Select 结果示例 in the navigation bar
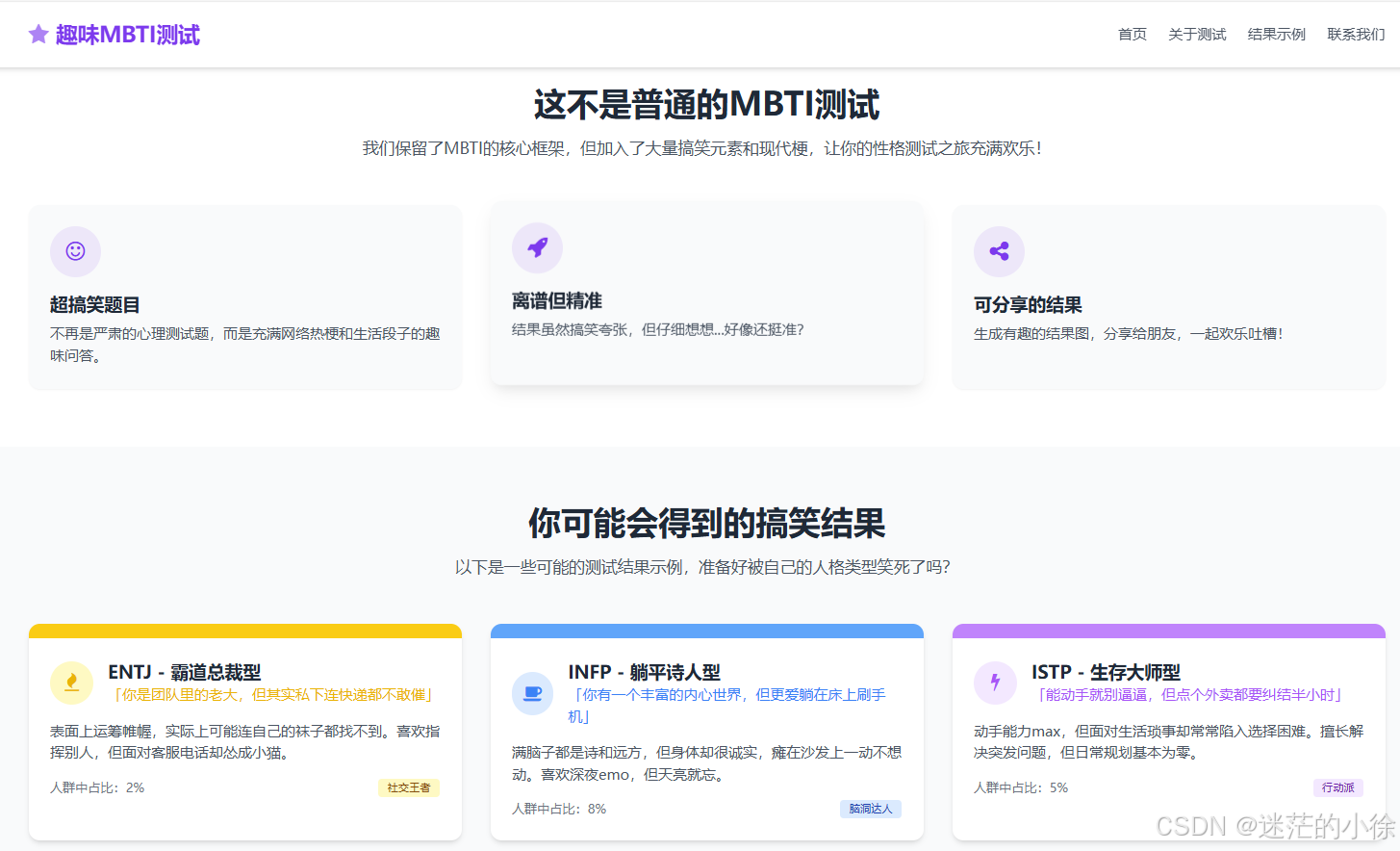The image size is (1400, 851). tap(1276, 34)
